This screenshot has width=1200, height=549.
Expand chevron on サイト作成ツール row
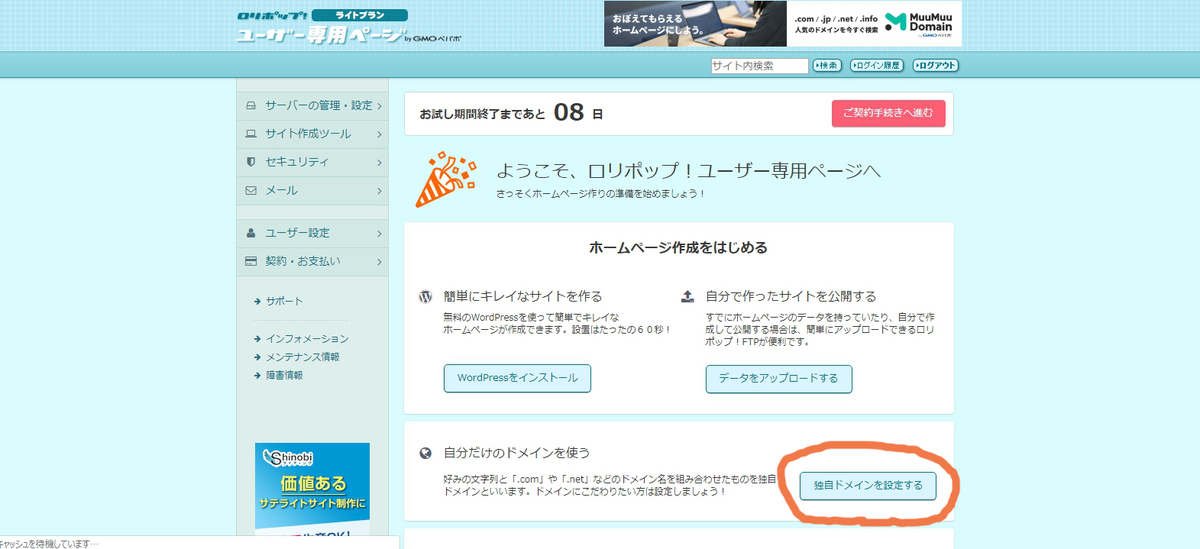[379, 134]
